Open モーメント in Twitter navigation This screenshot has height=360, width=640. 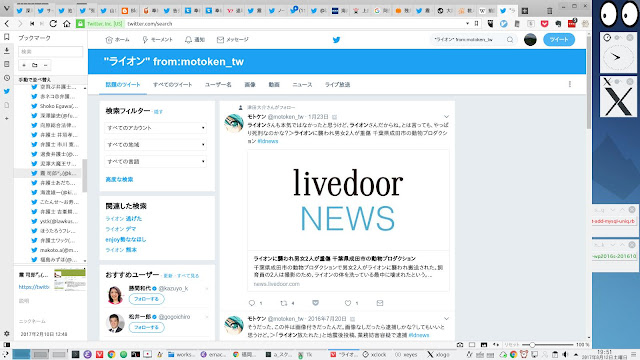tap(157, 40)
